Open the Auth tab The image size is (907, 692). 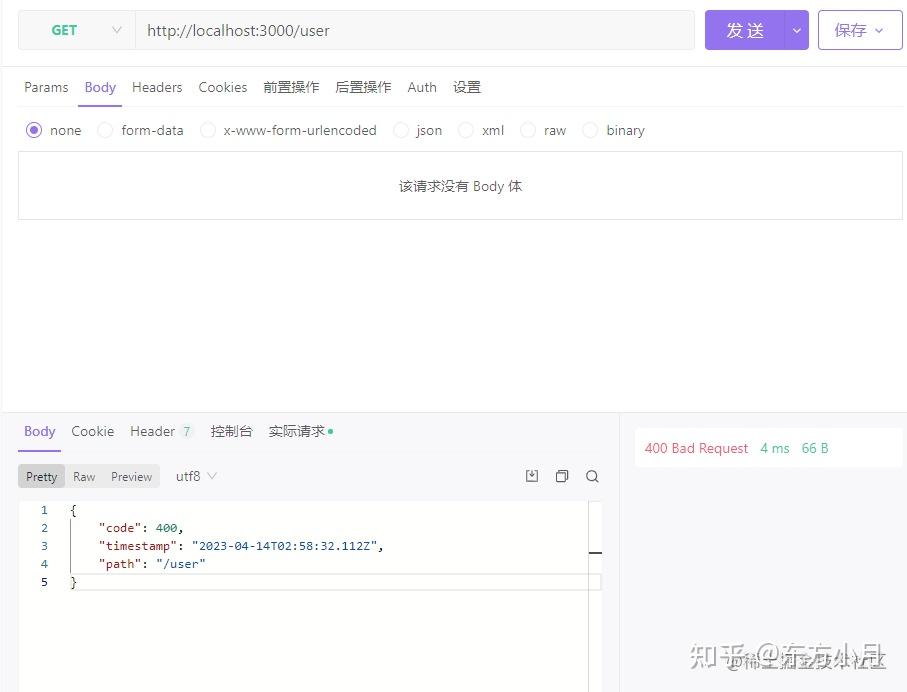click(422, 87)
